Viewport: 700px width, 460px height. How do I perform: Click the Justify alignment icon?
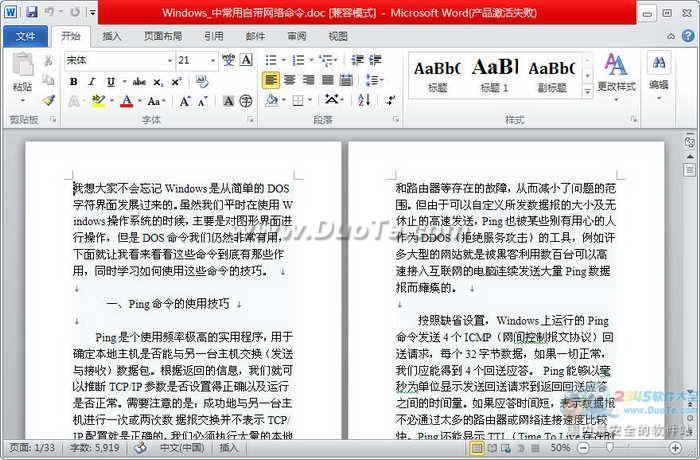coord(328,80)
